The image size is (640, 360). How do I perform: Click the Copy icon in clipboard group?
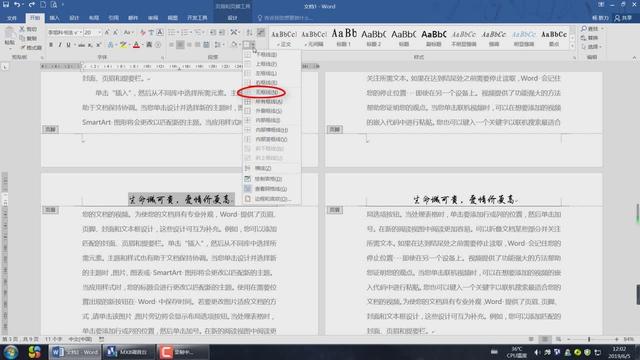[x=22, y=38]
